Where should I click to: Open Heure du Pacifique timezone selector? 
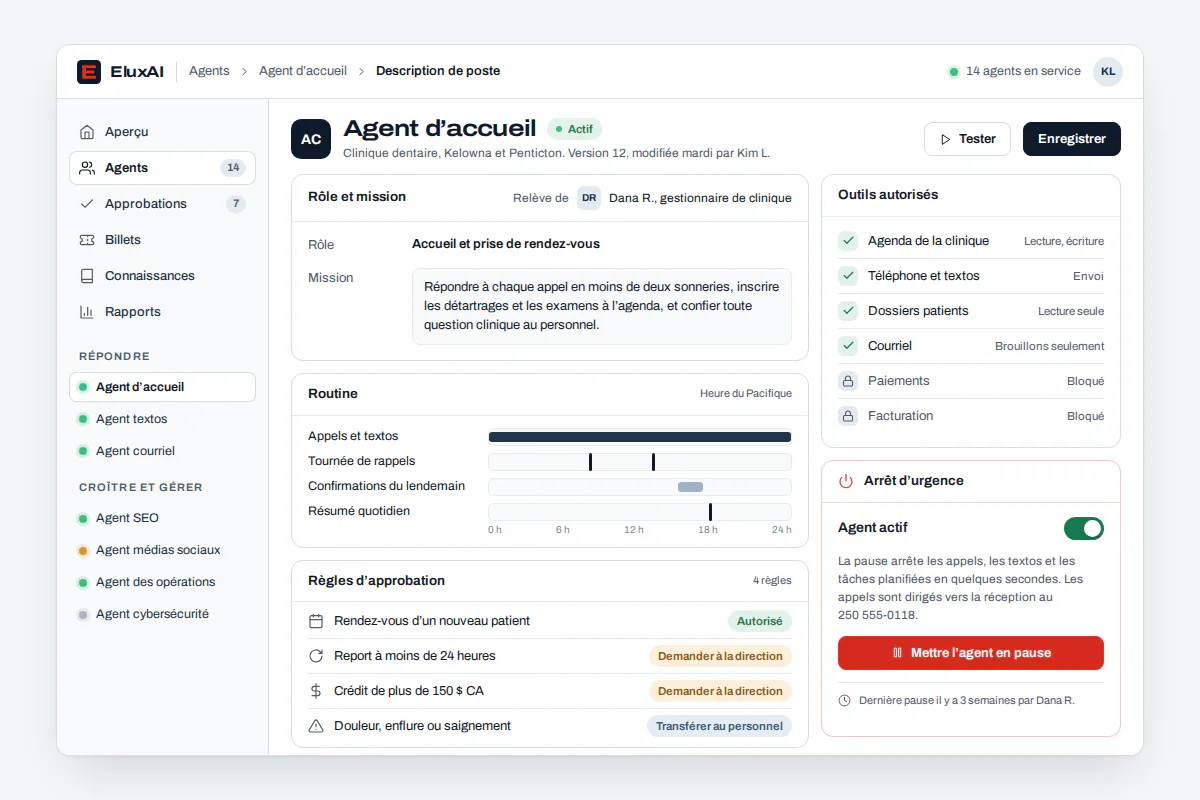coord(746,394)
